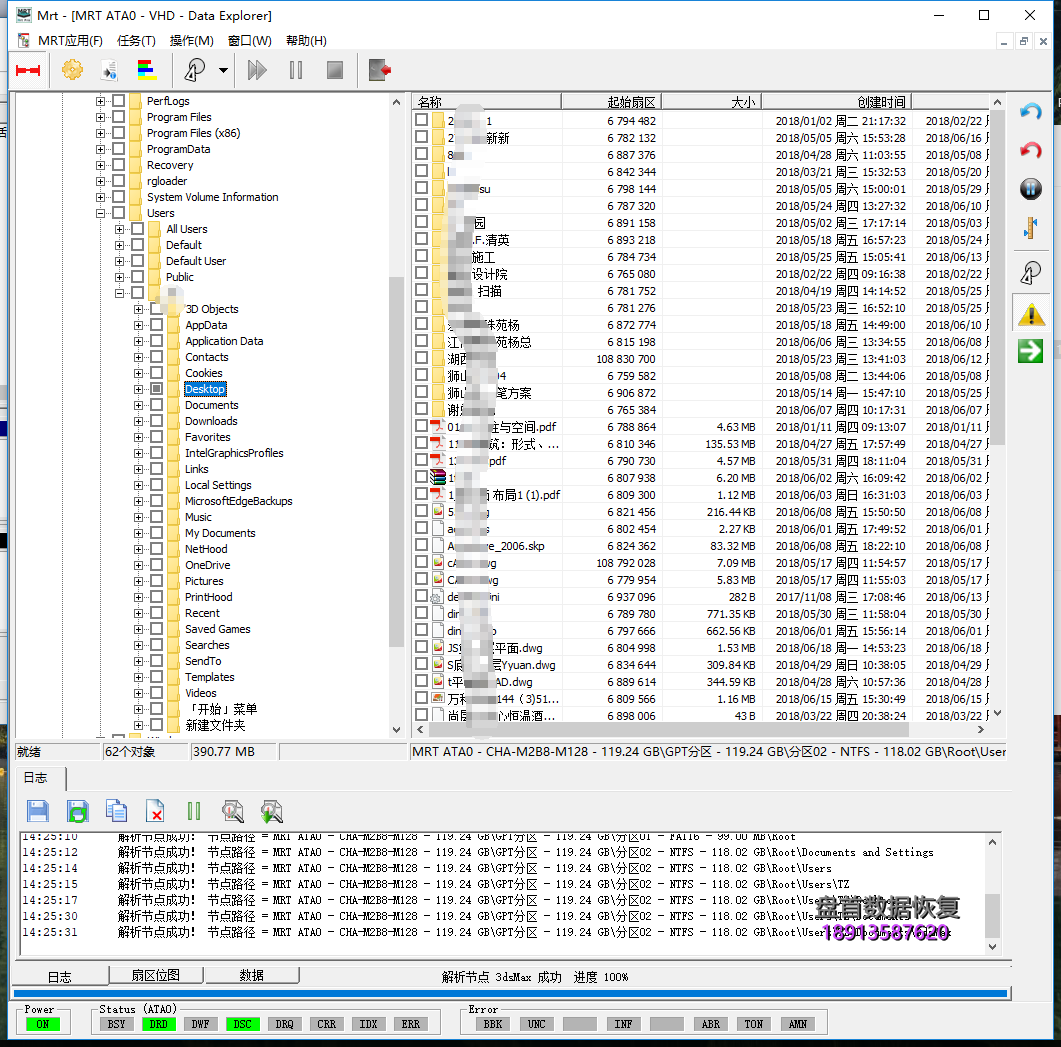
Task: Check the Documents folder checkbox in tree
Action: point(157,405)
